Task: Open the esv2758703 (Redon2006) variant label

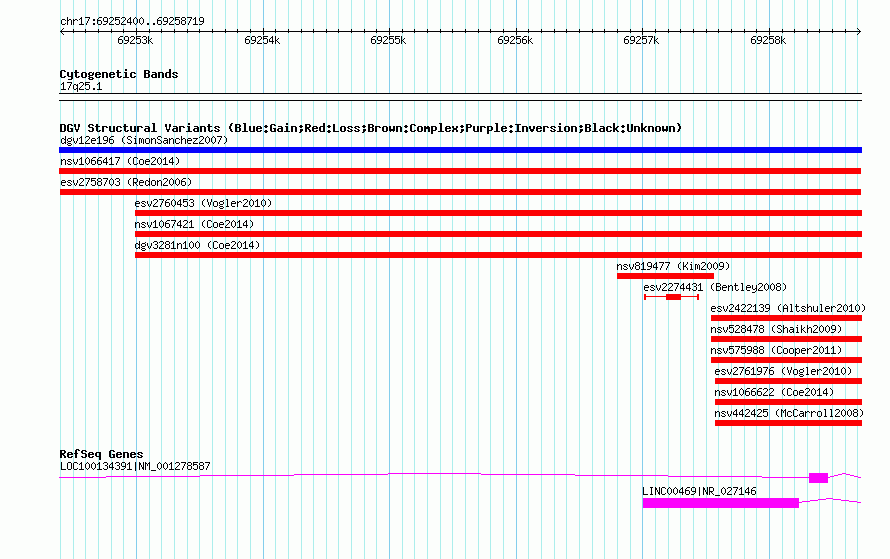Action: 126,182
